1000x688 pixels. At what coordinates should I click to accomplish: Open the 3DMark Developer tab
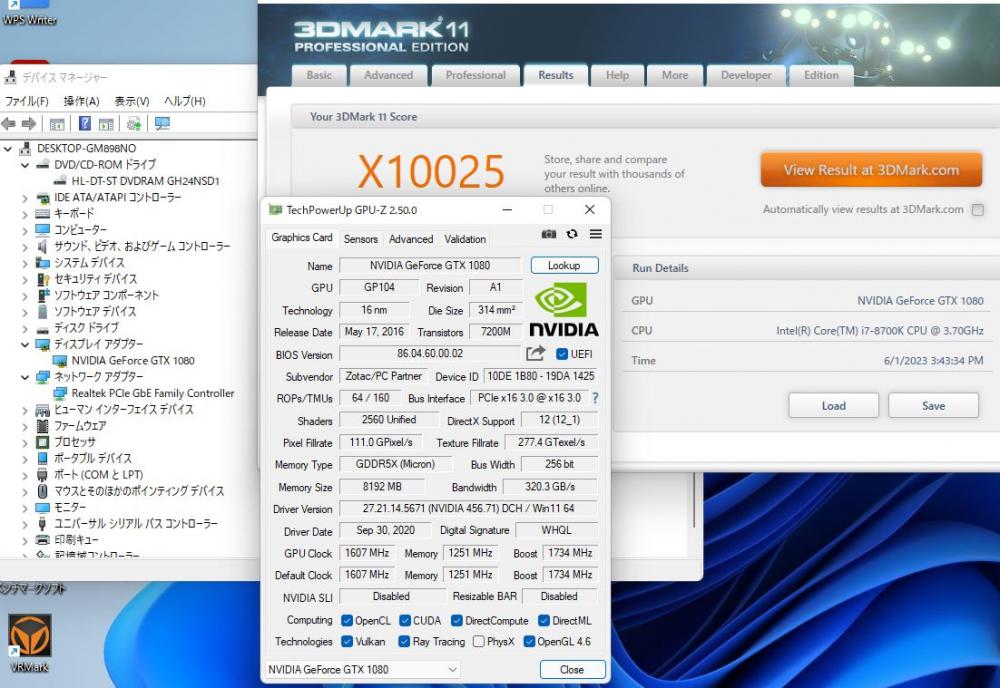point(746,75)
